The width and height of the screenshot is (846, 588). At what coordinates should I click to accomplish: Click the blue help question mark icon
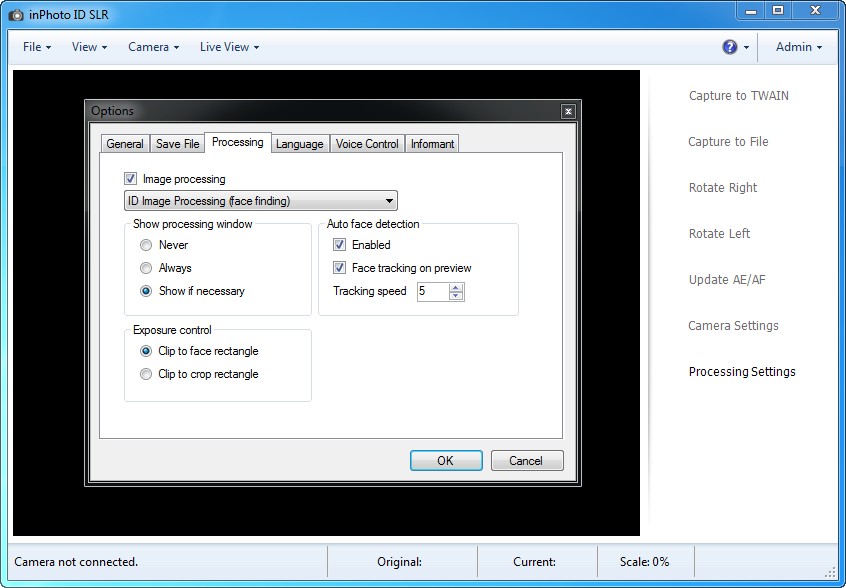pos(729,47)
